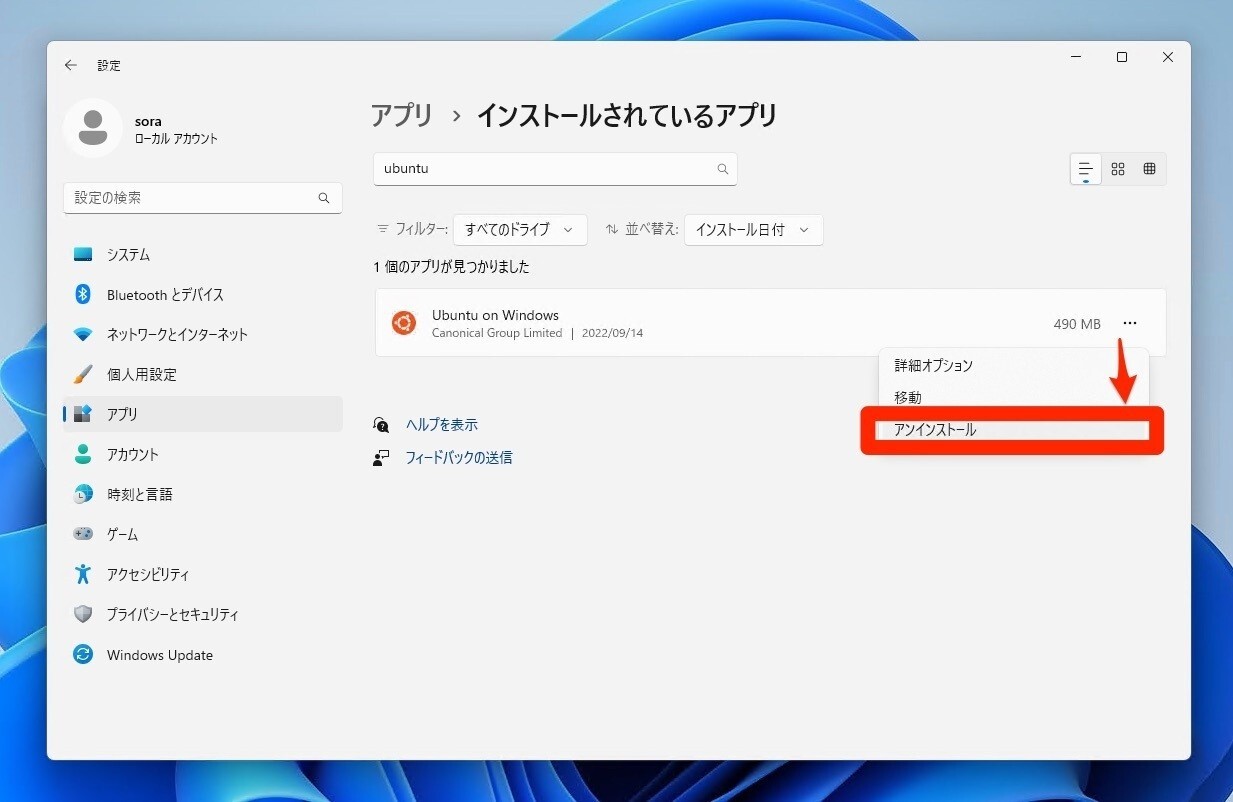Click the back arrow in Settings header

[x=70, y=65]
